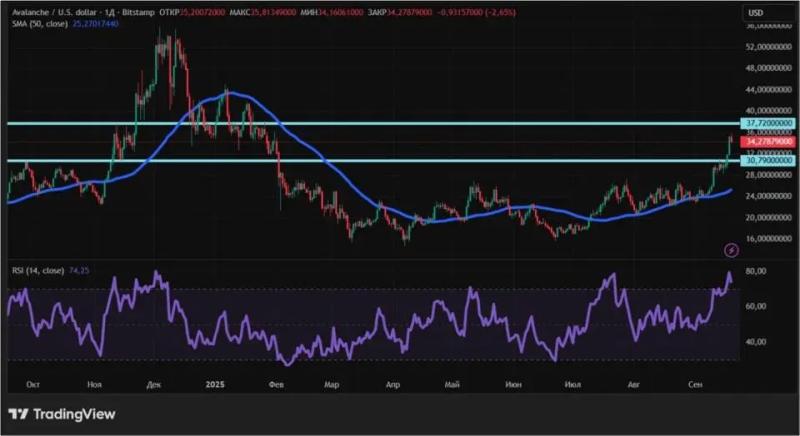
Task: Click the SMA value 25.27 in legend
Action: pos(97,22)
